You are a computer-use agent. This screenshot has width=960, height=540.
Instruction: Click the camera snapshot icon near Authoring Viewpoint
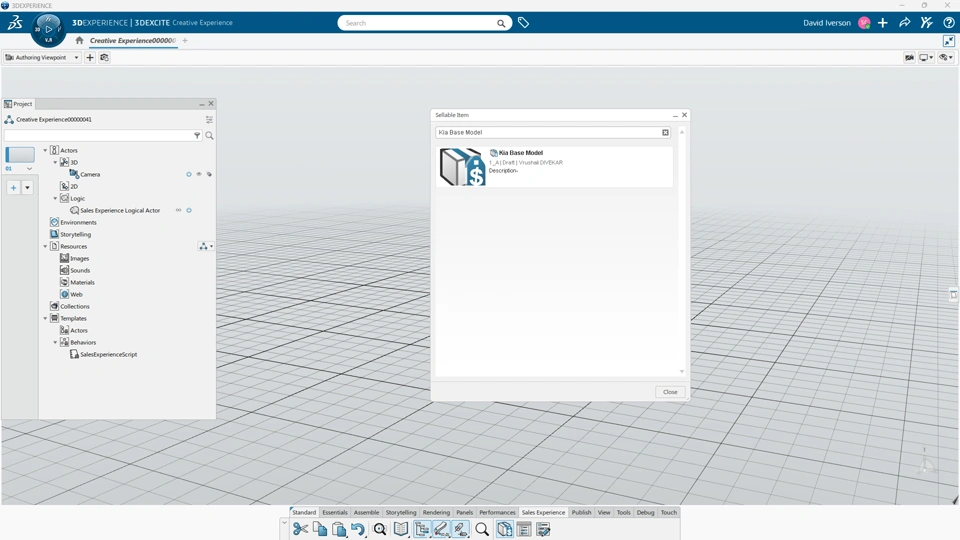point(105,58)
